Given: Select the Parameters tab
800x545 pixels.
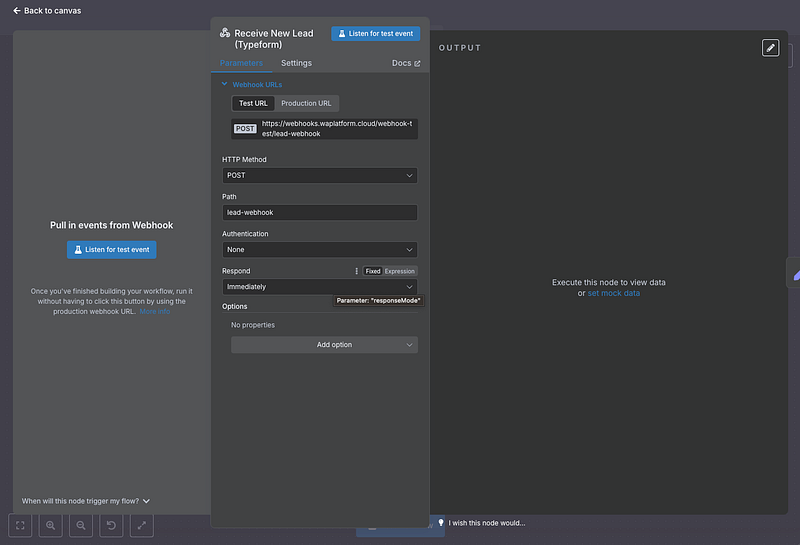Looking at the screenshot, I should pyautogui.click(x=241, y=63).
